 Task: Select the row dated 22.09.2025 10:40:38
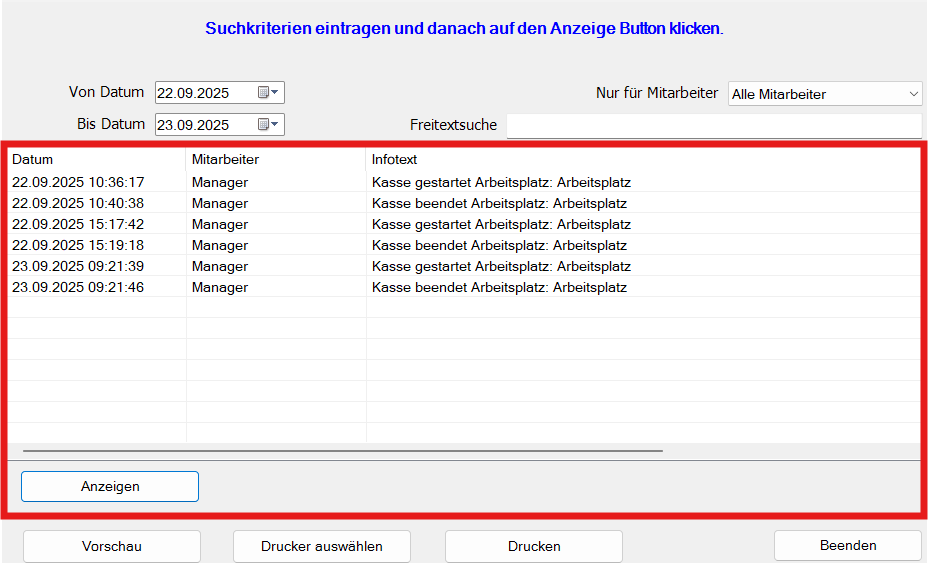coord(464,203)
